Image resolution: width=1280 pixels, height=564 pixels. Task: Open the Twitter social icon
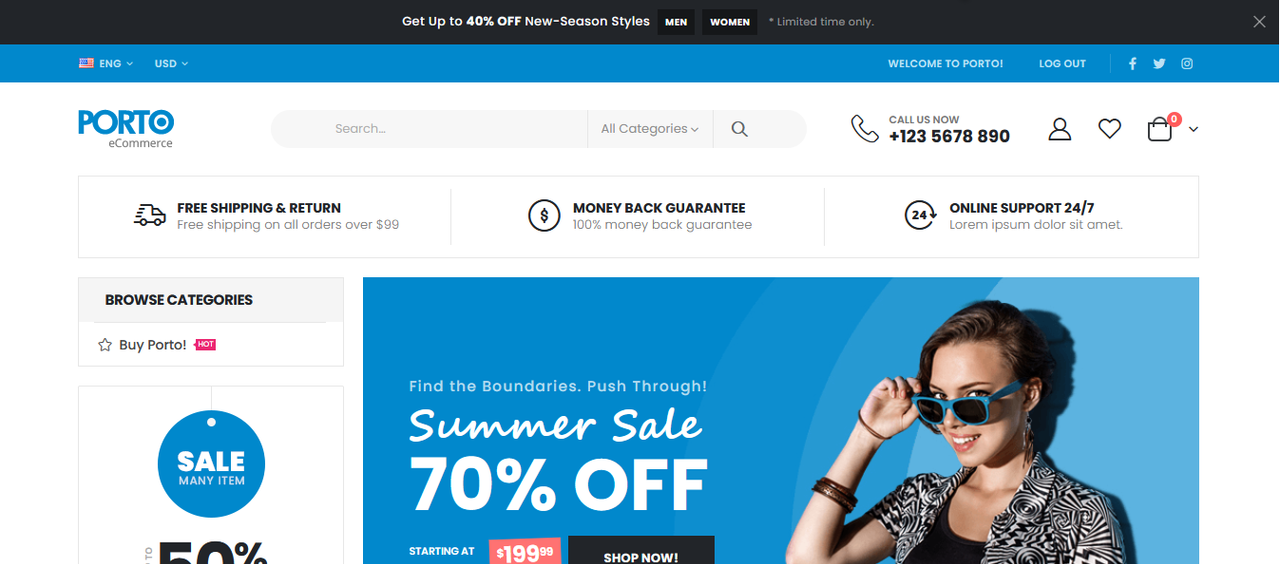point(1159,64)
